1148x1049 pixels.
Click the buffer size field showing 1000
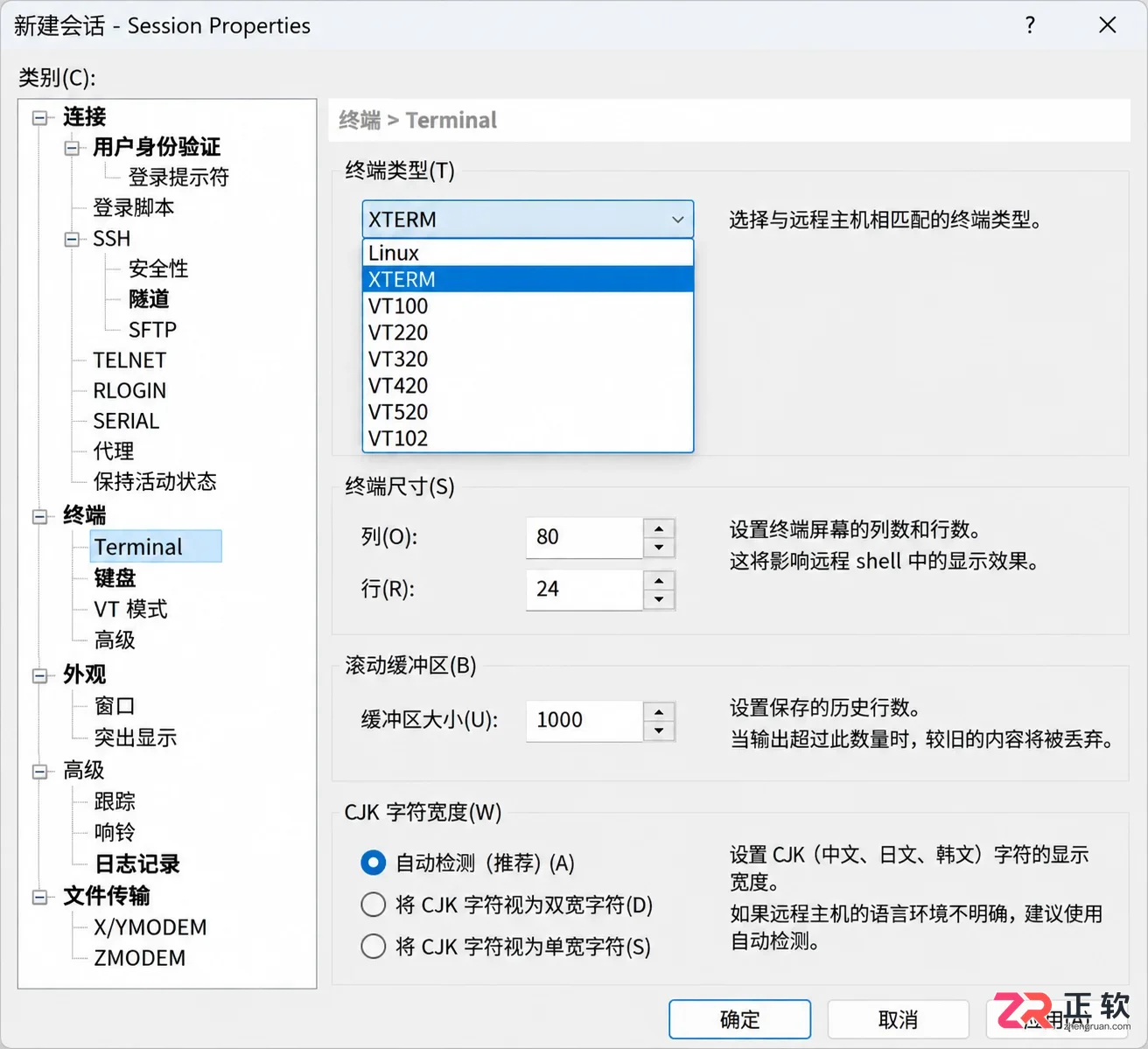pyautogui.click(x=584, y=720)
